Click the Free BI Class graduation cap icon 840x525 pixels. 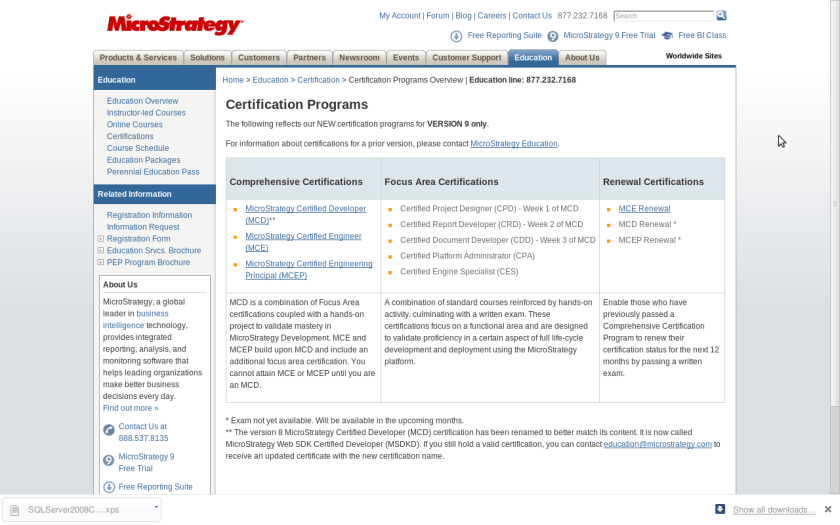[667, 36]
